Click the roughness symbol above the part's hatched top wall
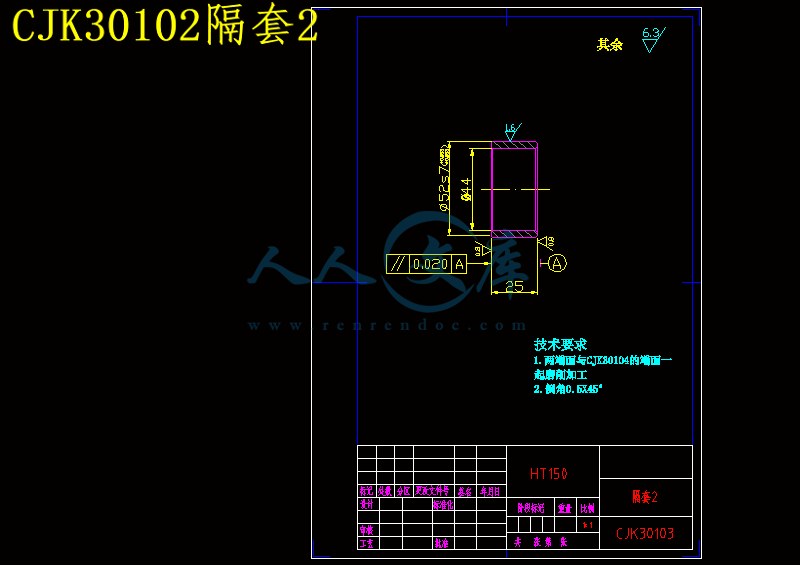 tap(513, 132)
